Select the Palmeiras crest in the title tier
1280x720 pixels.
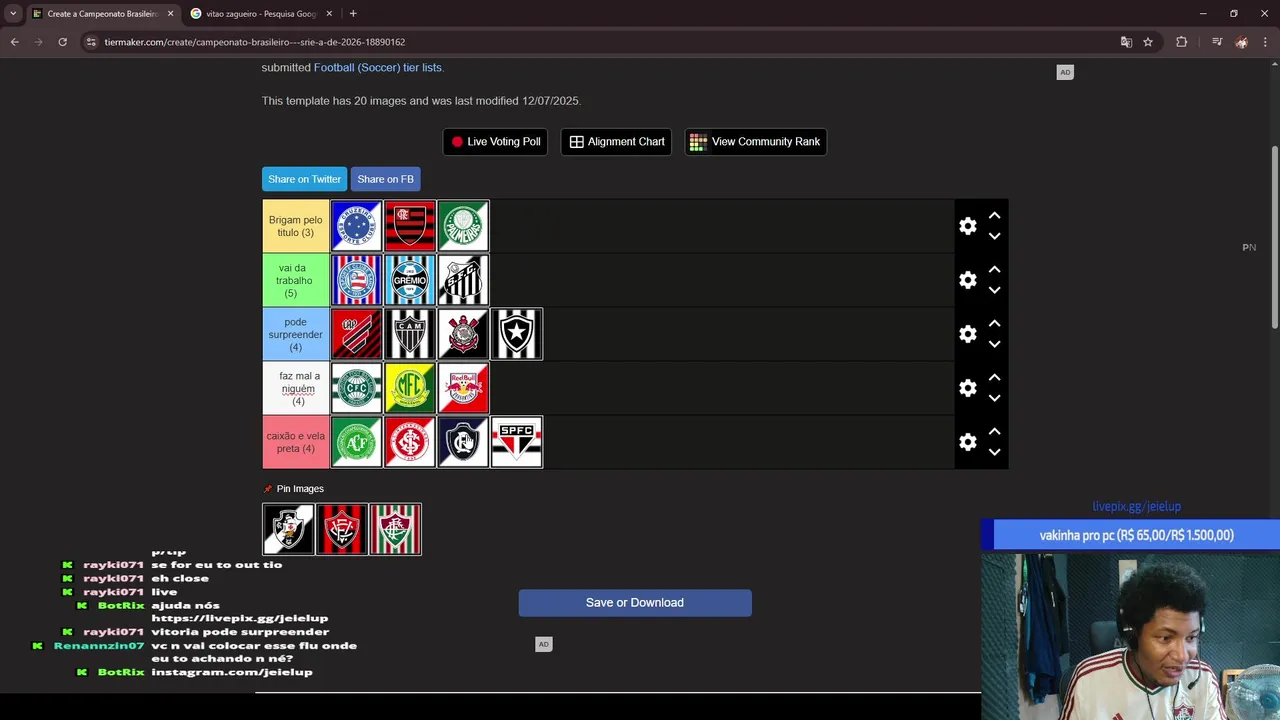pos(463,226)
